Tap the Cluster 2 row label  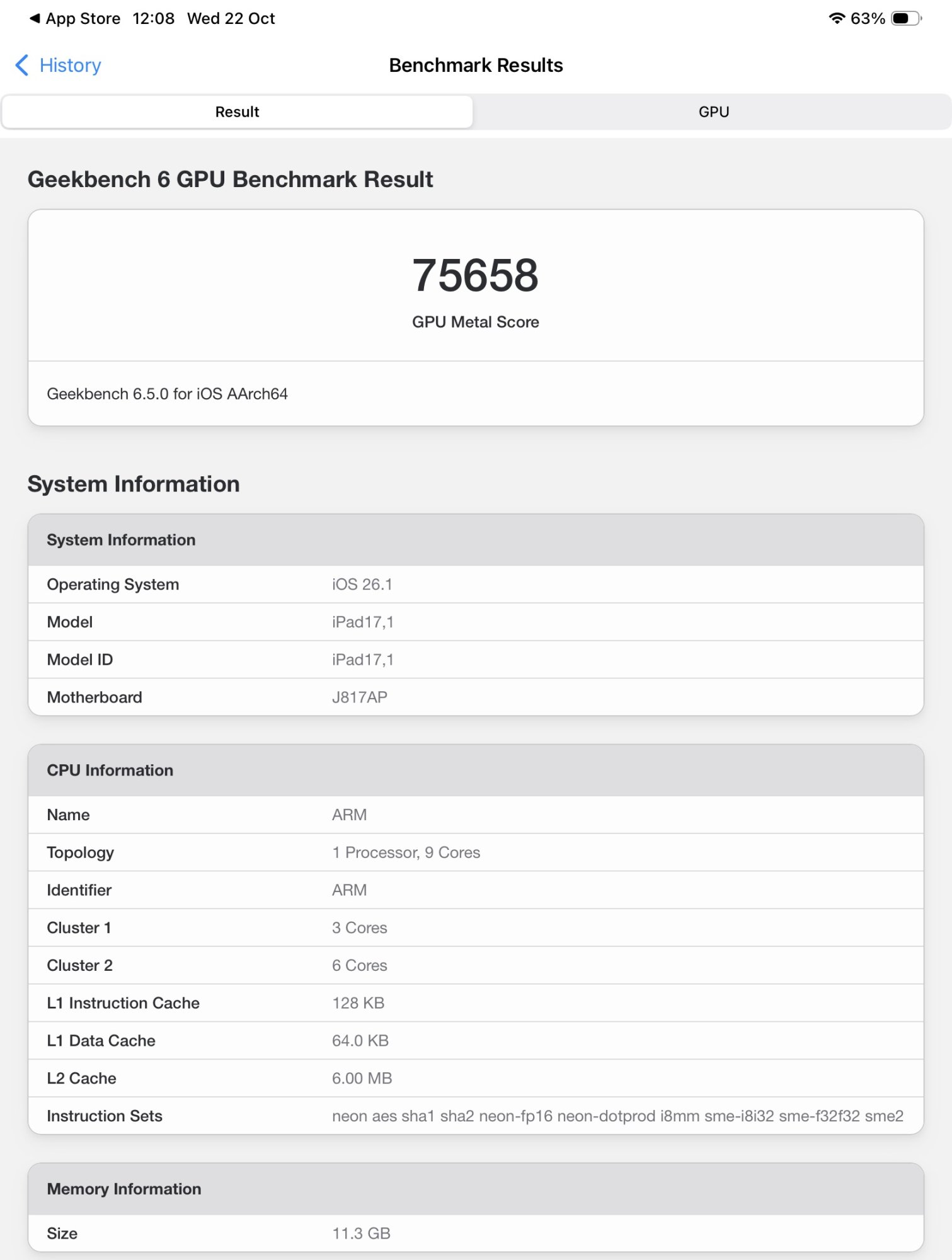[x=79, y=965]
